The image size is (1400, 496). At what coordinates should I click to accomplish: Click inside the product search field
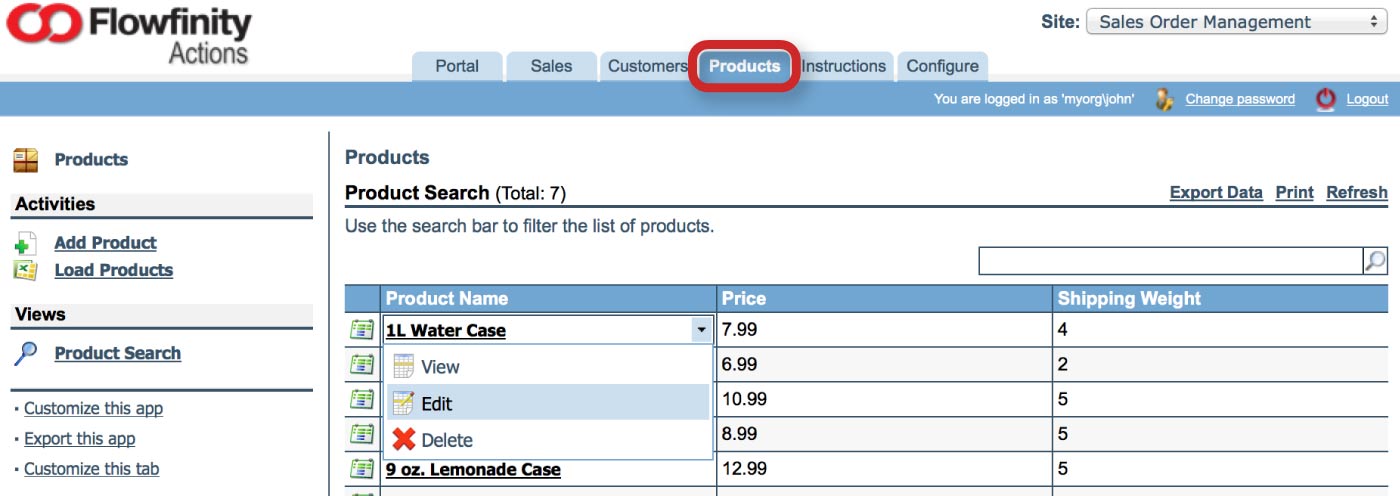pos(1170,261)
